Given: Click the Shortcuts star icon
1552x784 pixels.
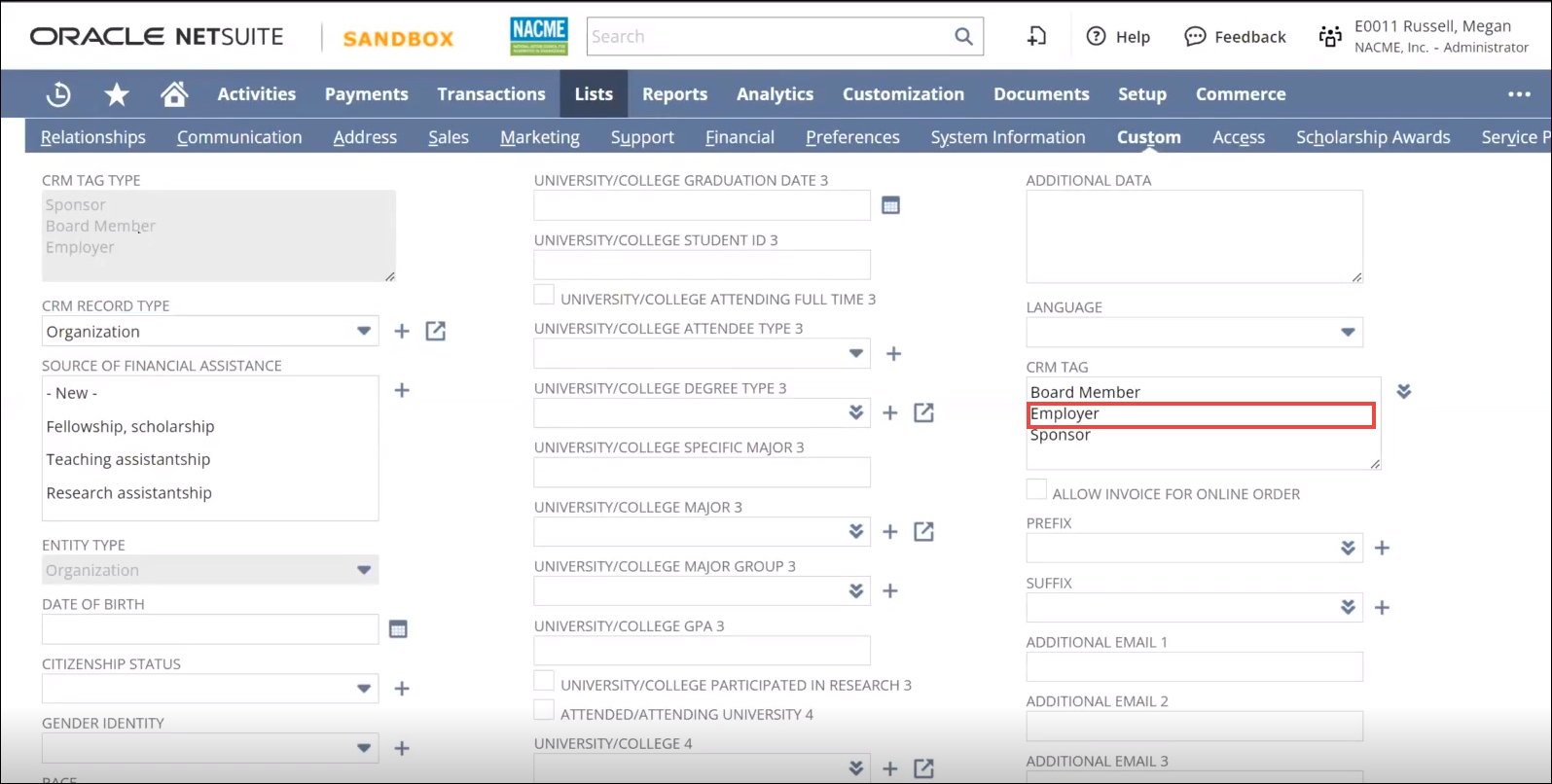Looking at the screenshot, I should click(x=117, y=94).
